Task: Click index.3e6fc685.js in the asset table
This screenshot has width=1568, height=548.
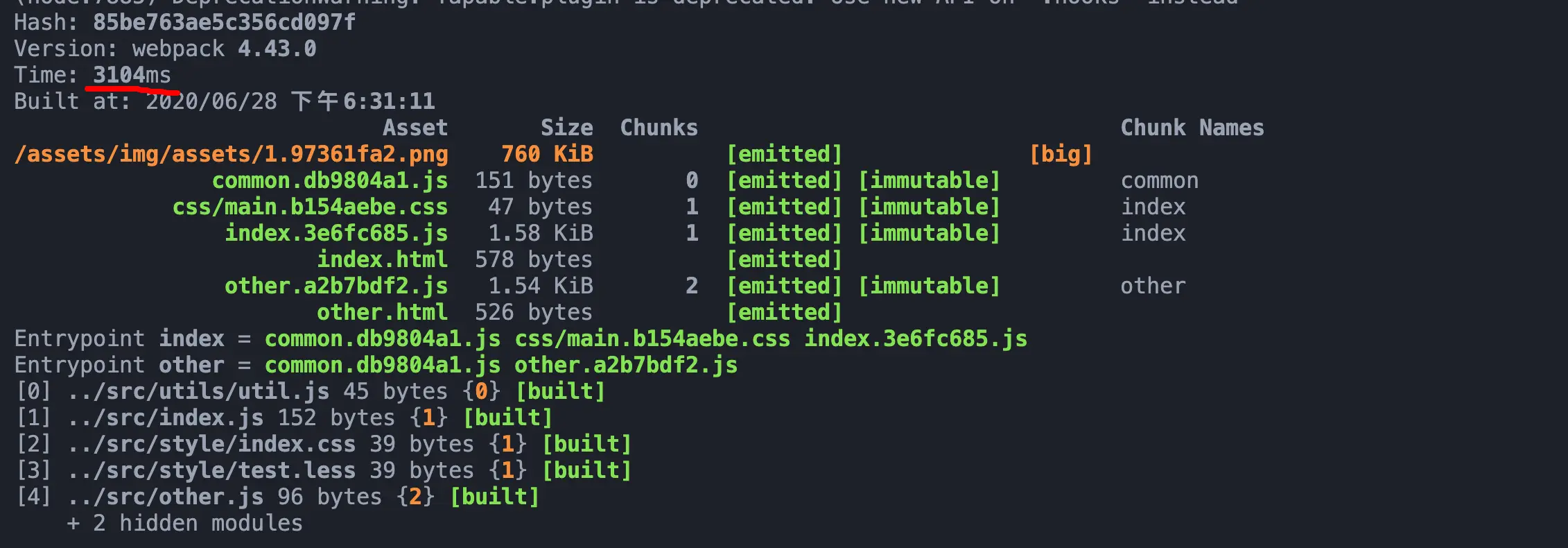Action: coord(336,233)
